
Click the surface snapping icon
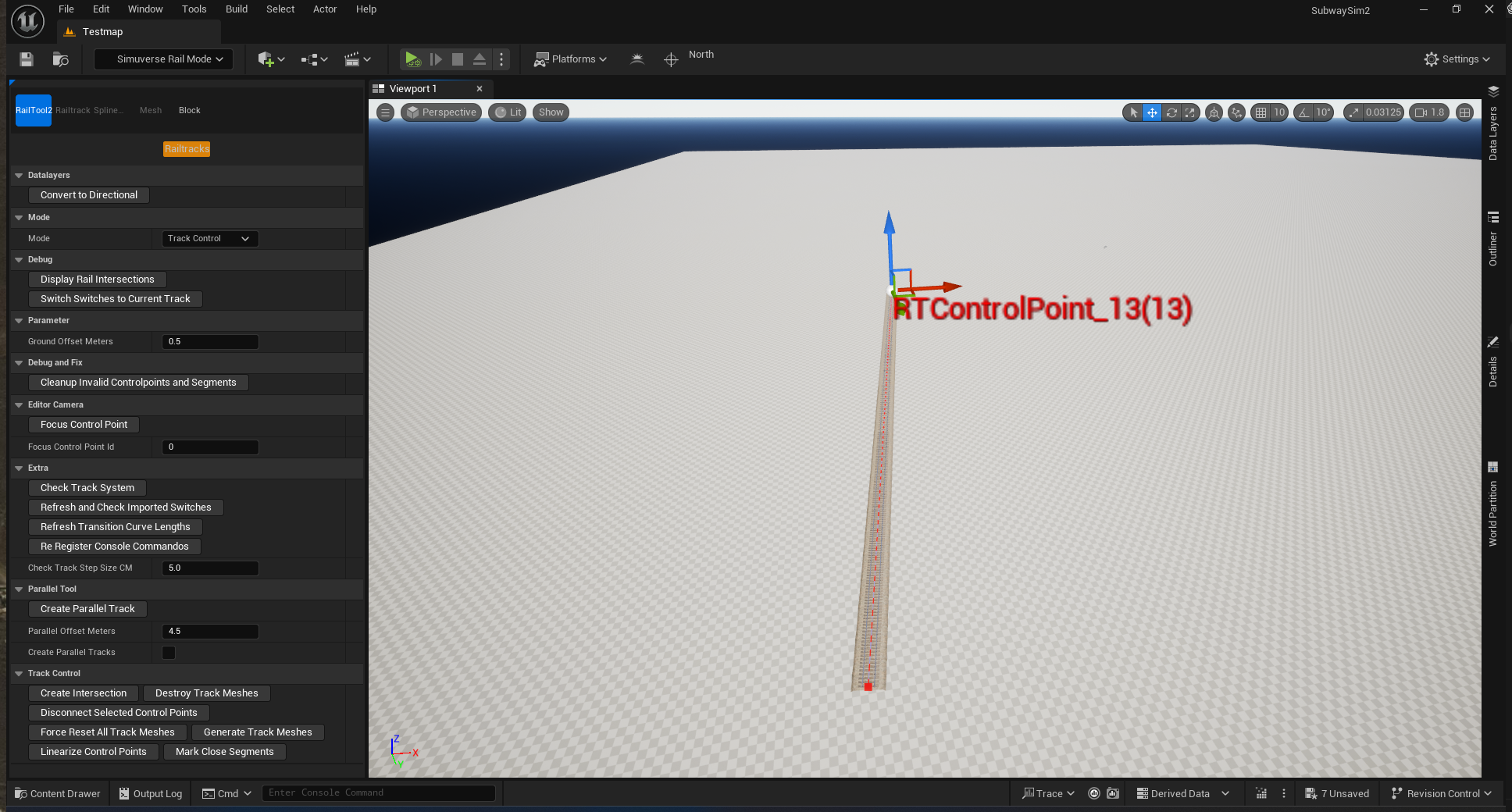1236,112
